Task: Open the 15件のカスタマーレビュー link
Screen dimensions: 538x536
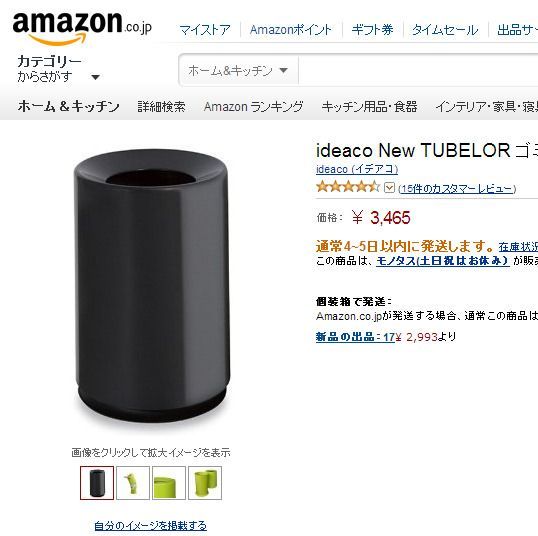Action: (x=457, y=189)
